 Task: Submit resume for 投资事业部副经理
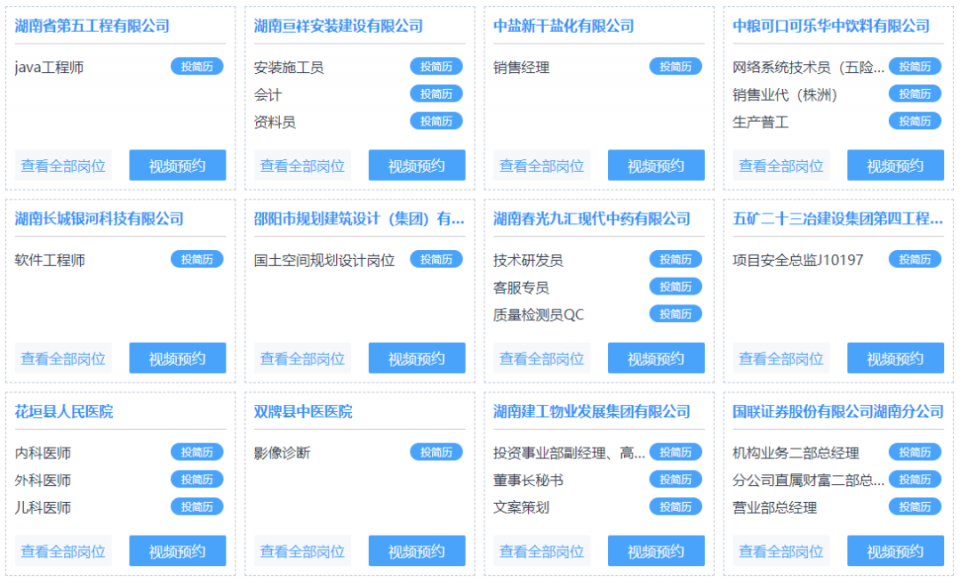click(676, 452)
